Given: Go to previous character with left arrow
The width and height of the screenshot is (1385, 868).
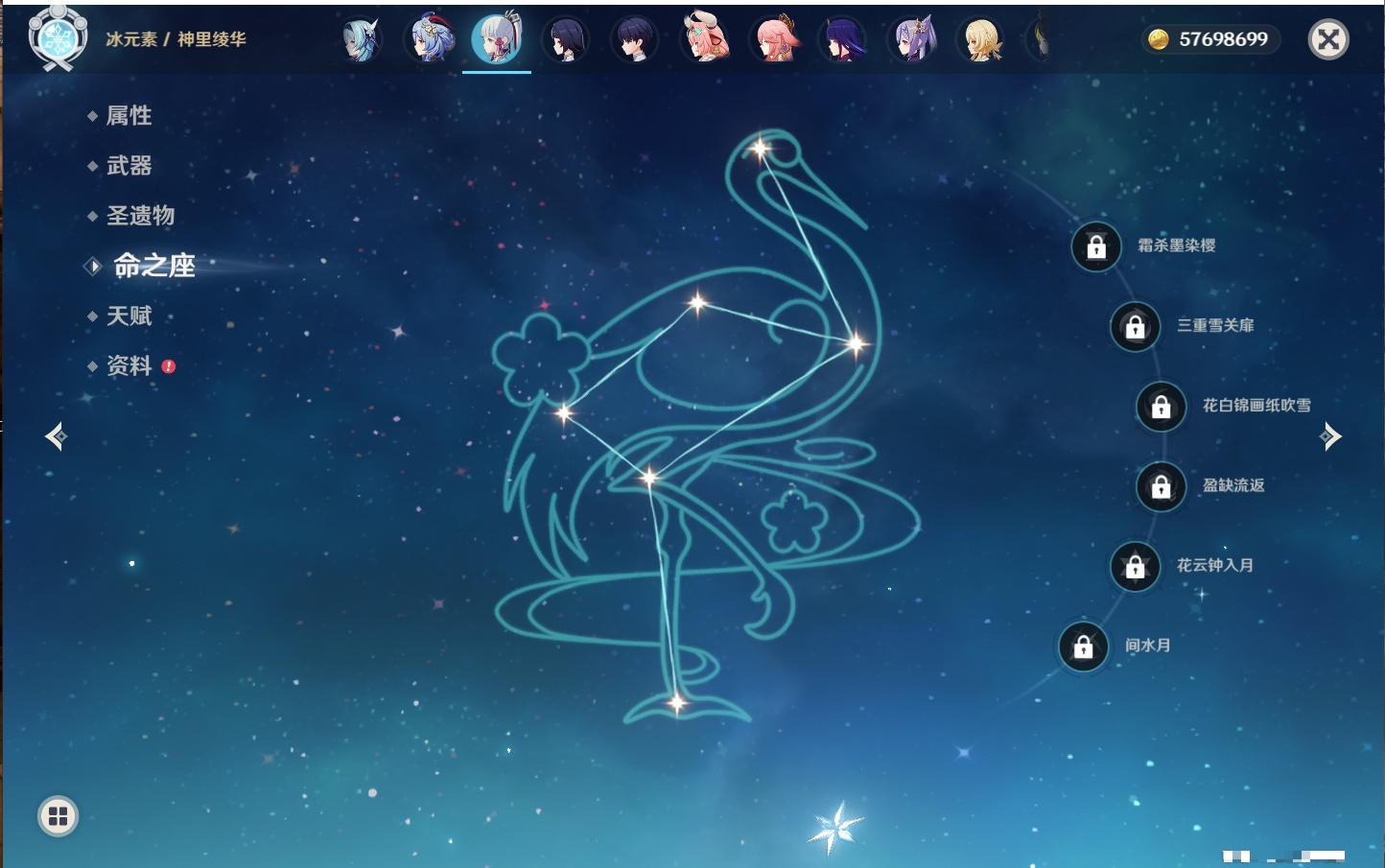Looking at the screenshot, I should [x=56, y=436].
